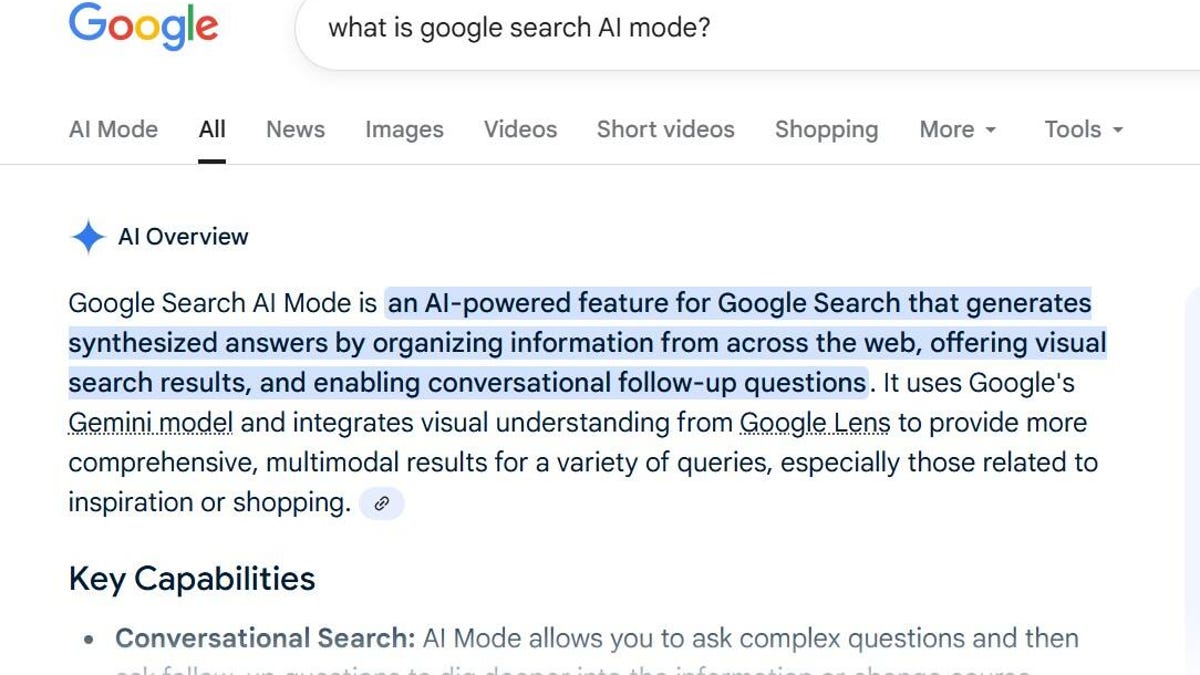
Task: Focus the search query input field
Action: coord(700,28)
